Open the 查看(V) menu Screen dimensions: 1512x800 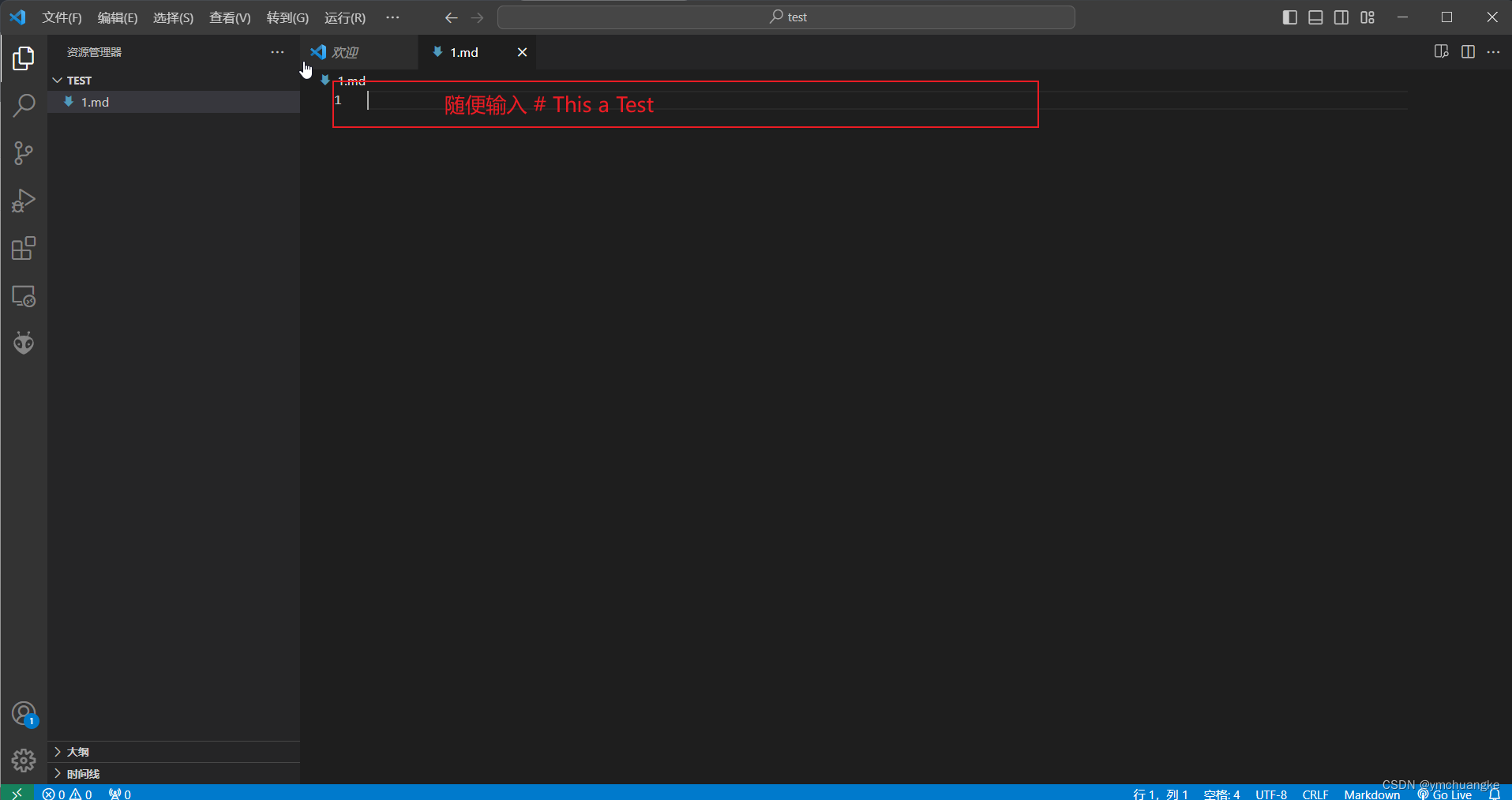pos(230,17)
